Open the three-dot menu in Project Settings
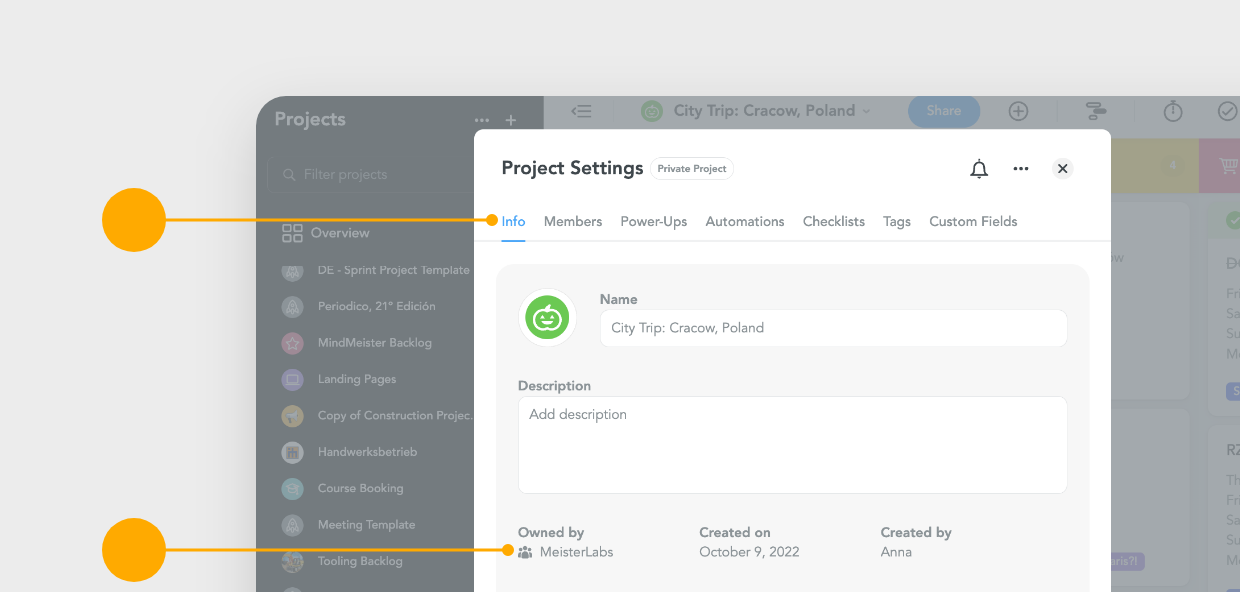1240x592 pixels. coord(1021,169)
